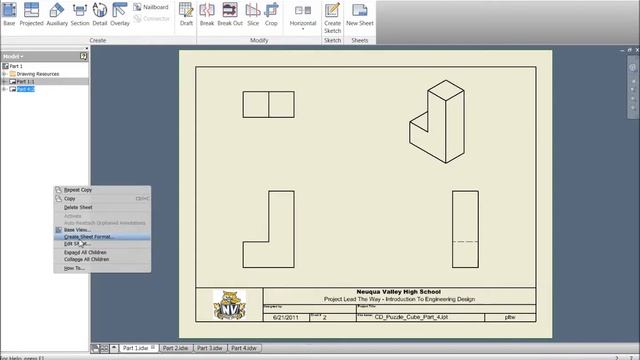This screenshot has width=640, height=360.
Task: Switch to the Part 3.idw tab
Action: (x=210, y=348)
